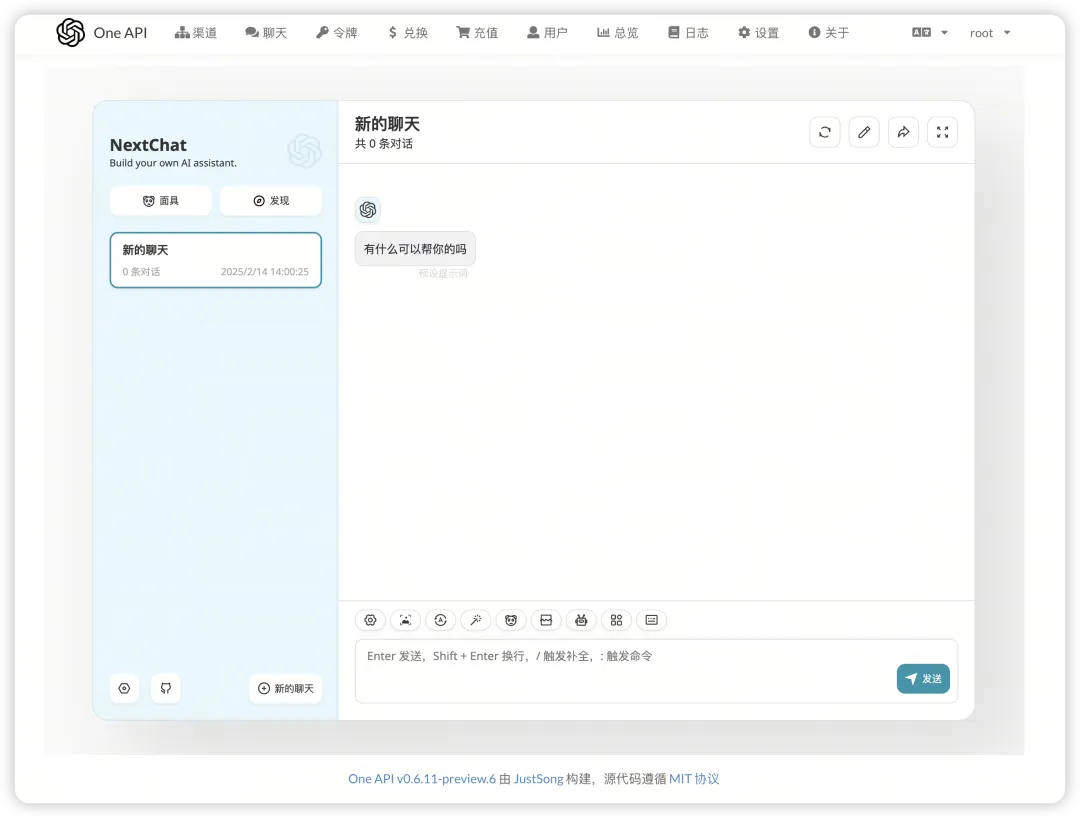The width and height of the screenshot is (1080, 818).
Task: Toggle the auto theme icon
Action: pyautogui.click(x=441, y=620)
